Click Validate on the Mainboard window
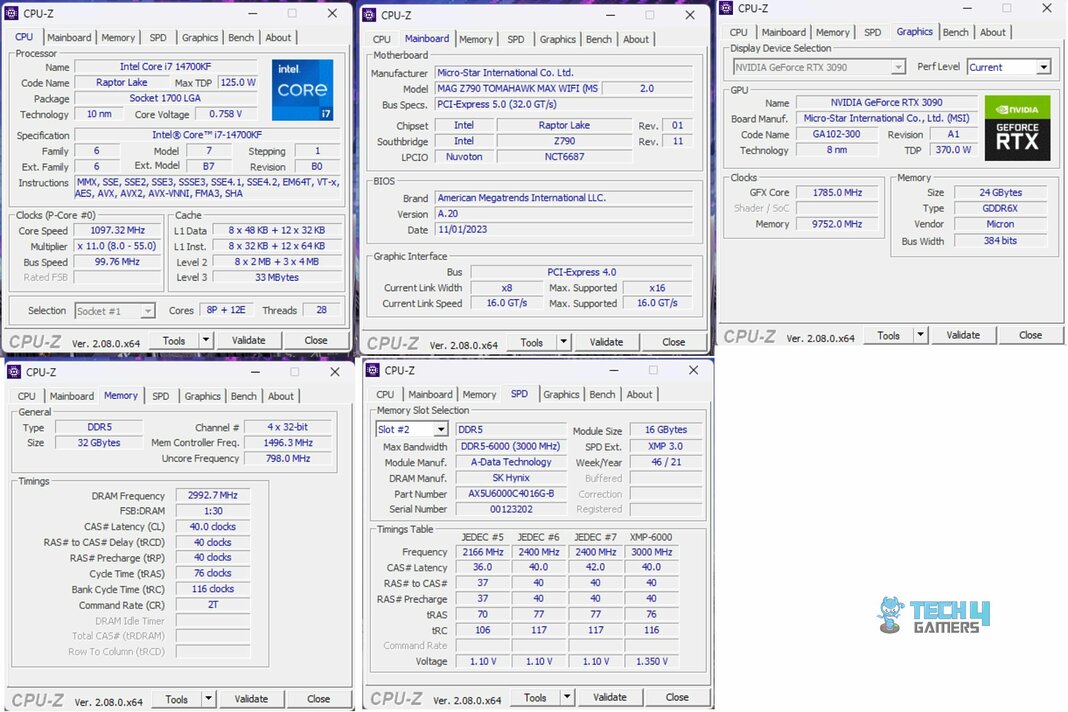 pyautogui.click(x=606, y=342)
